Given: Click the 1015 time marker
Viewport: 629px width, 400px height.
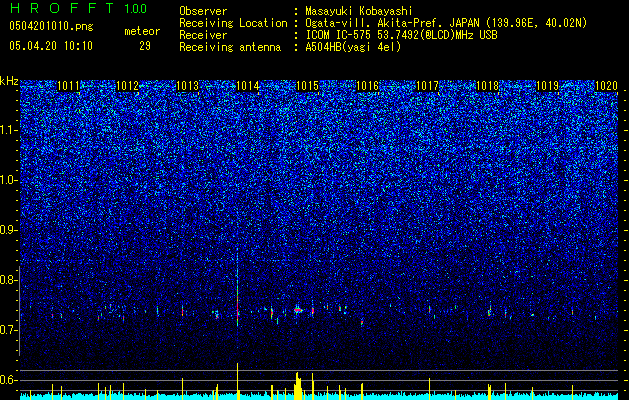Looking at the screenshot, I should (x=307, y=86).
